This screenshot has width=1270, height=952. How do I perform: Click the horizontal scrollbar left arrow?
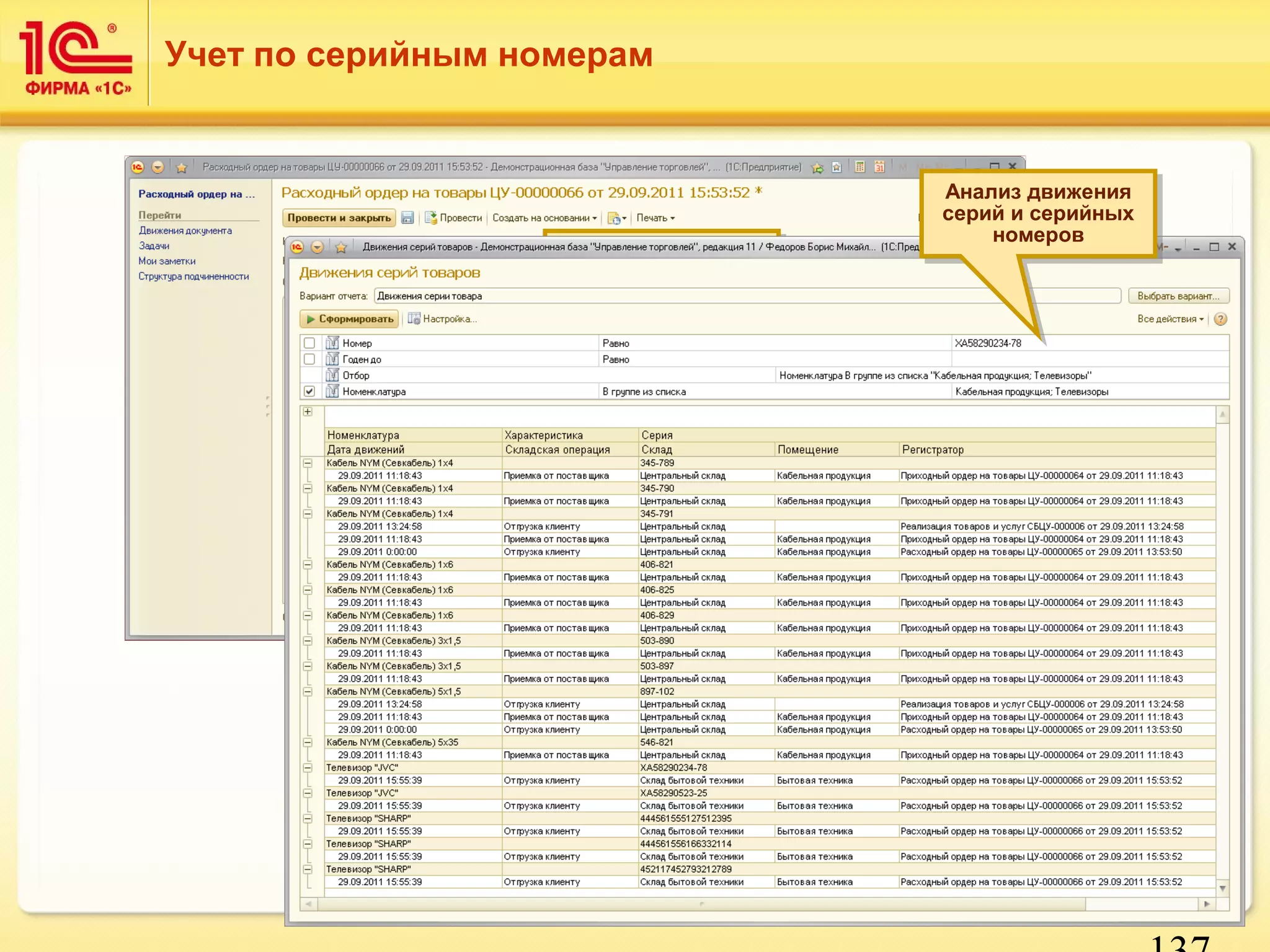click(x=309, y=904)
